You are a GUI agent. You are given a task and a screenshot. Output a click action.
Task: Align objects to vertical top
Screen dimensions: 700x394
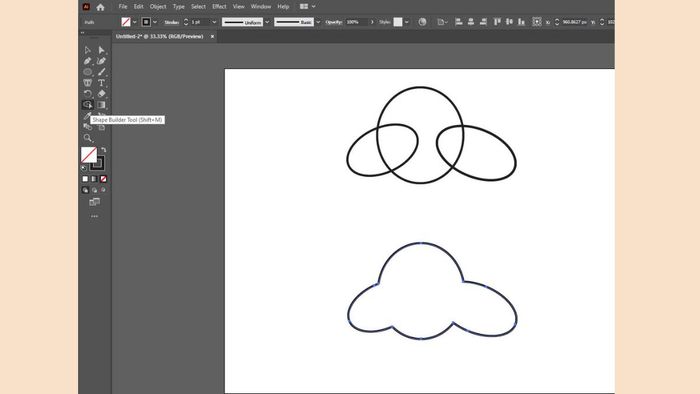pos(497,22)
